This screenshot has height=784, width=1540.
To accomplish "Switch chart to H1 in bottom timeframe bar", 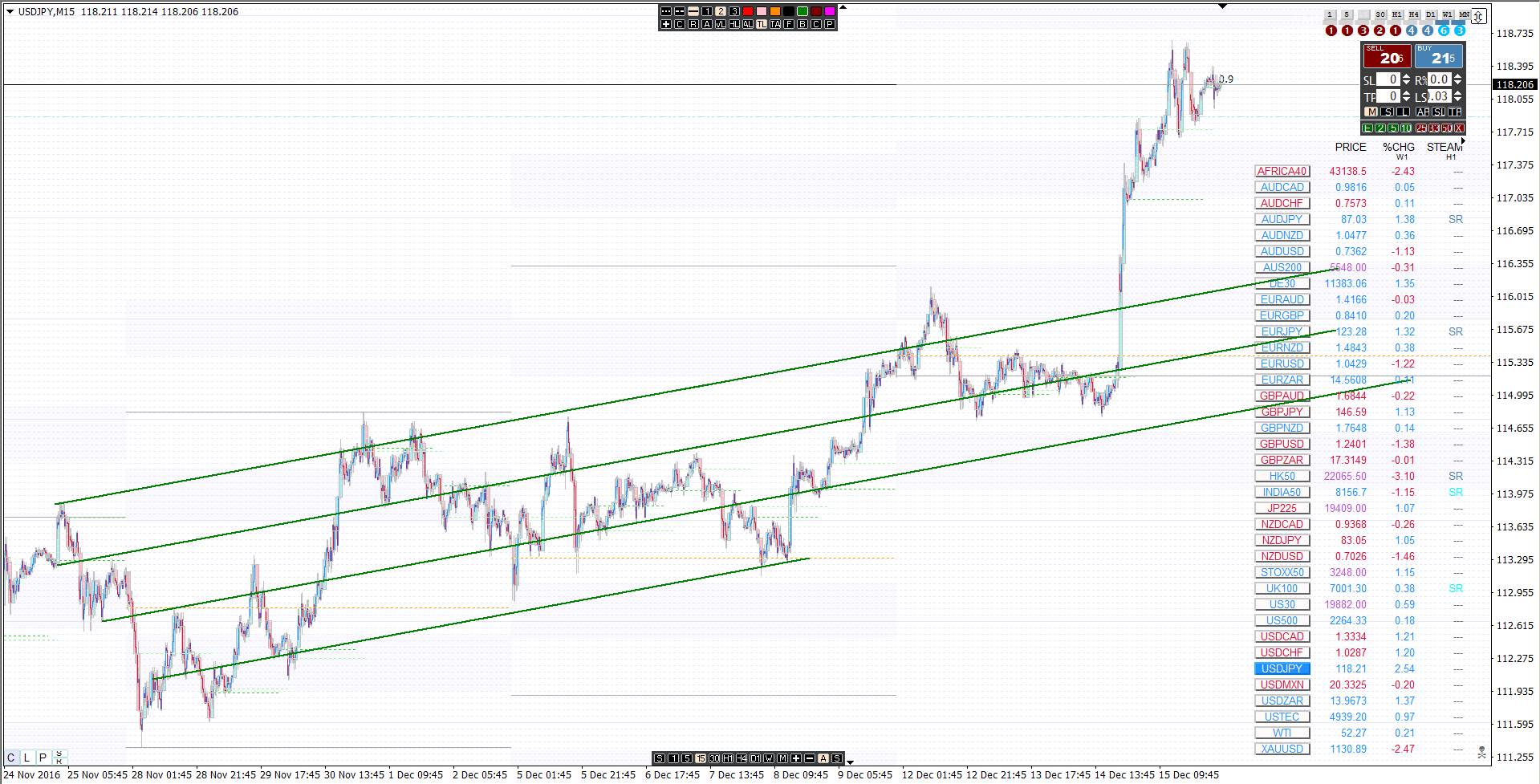I will (x=728, y=758).
